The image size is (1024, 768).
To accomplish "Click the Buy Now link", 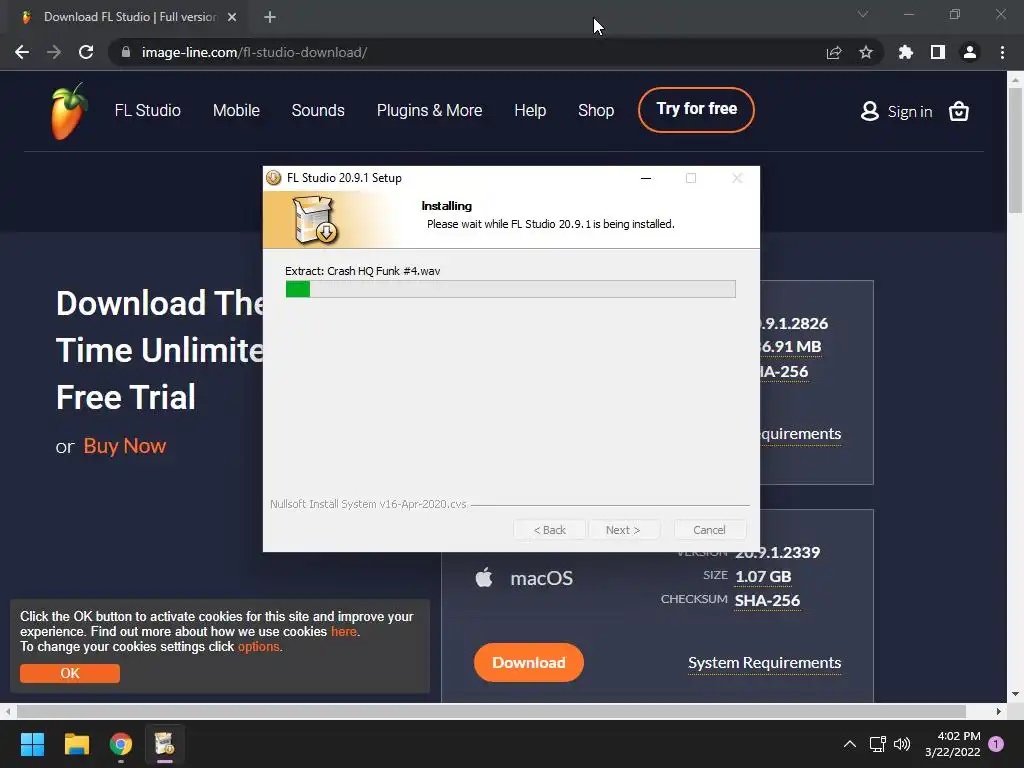I will click(x=125, y=446).
